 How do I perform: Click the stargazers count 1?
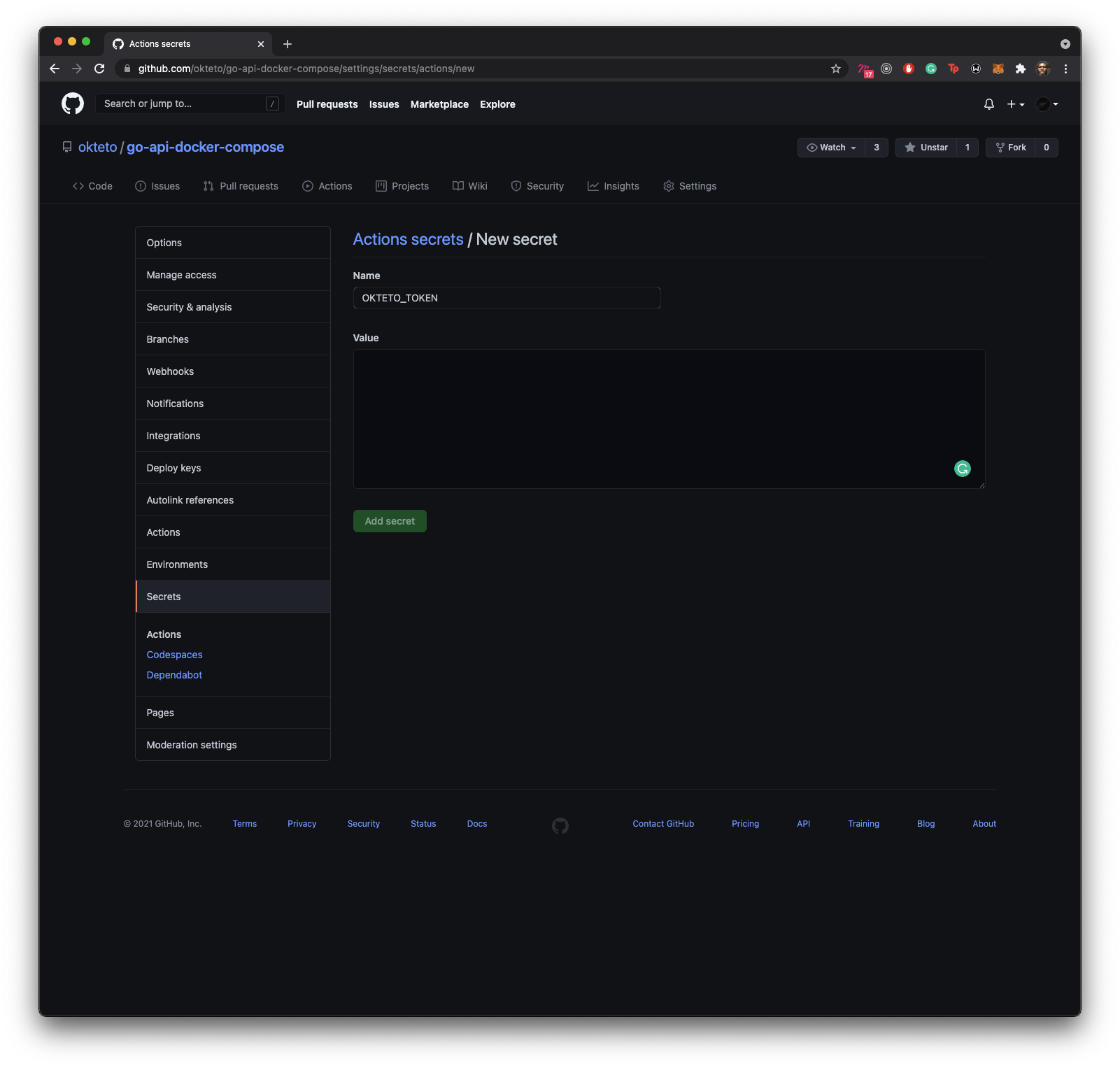click(967, 148)
